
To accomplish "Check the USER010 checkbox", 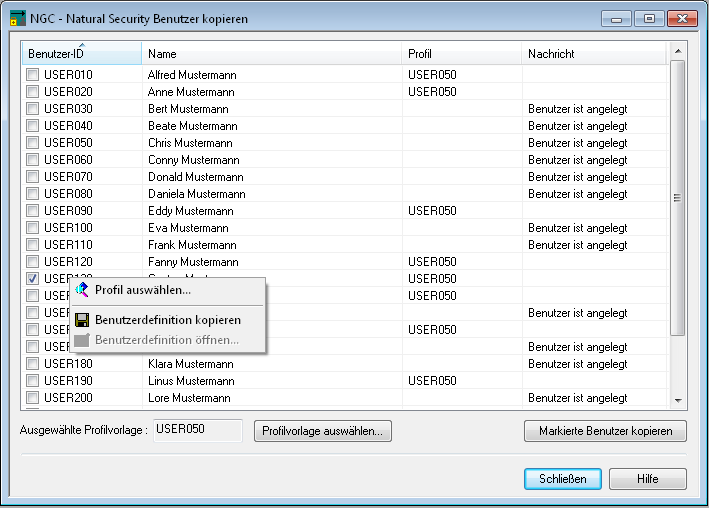I will (x=33, y=75).
